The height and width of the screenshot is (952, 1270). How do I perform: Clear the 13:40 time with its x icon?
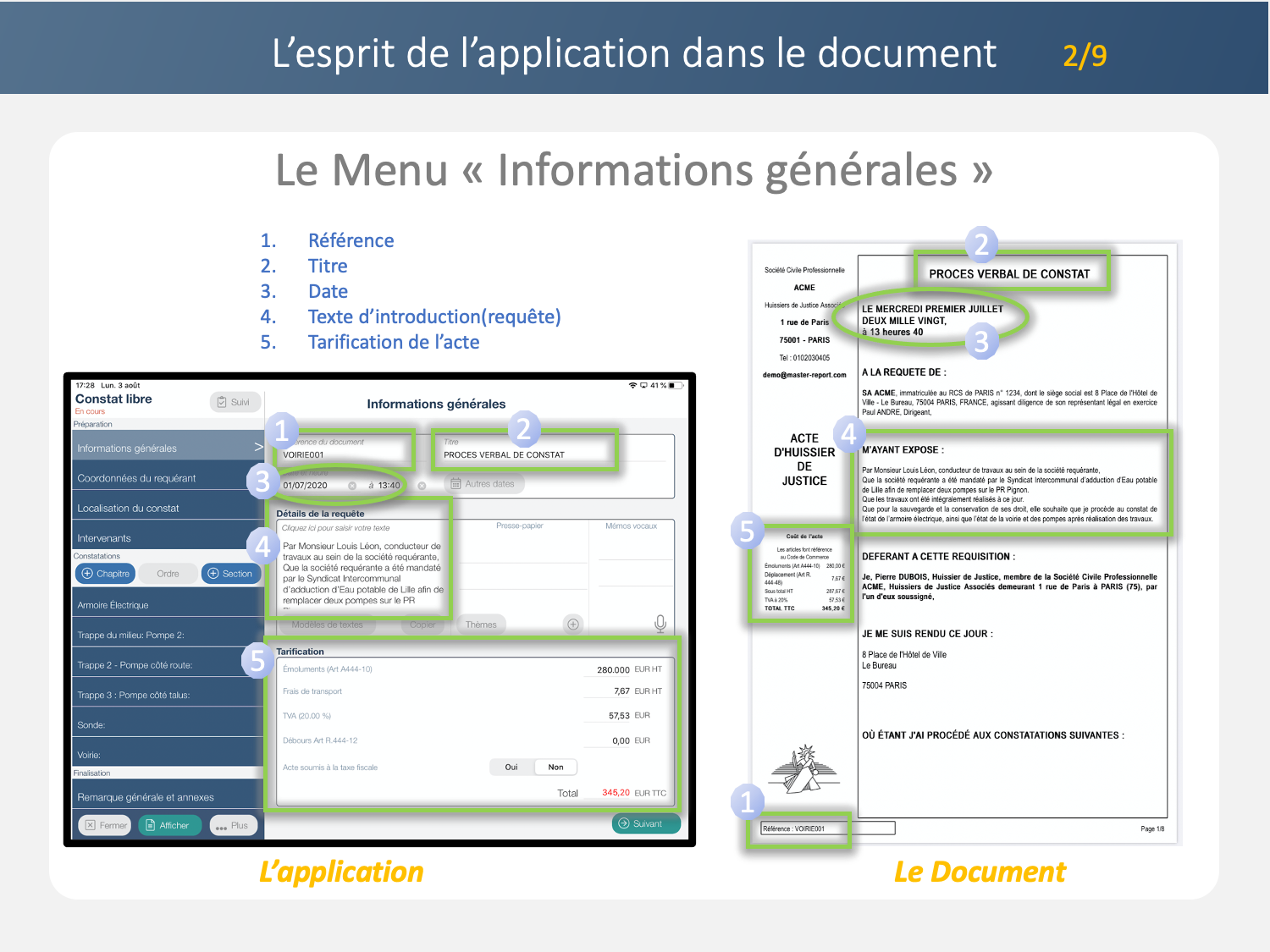tap(422, 486)
